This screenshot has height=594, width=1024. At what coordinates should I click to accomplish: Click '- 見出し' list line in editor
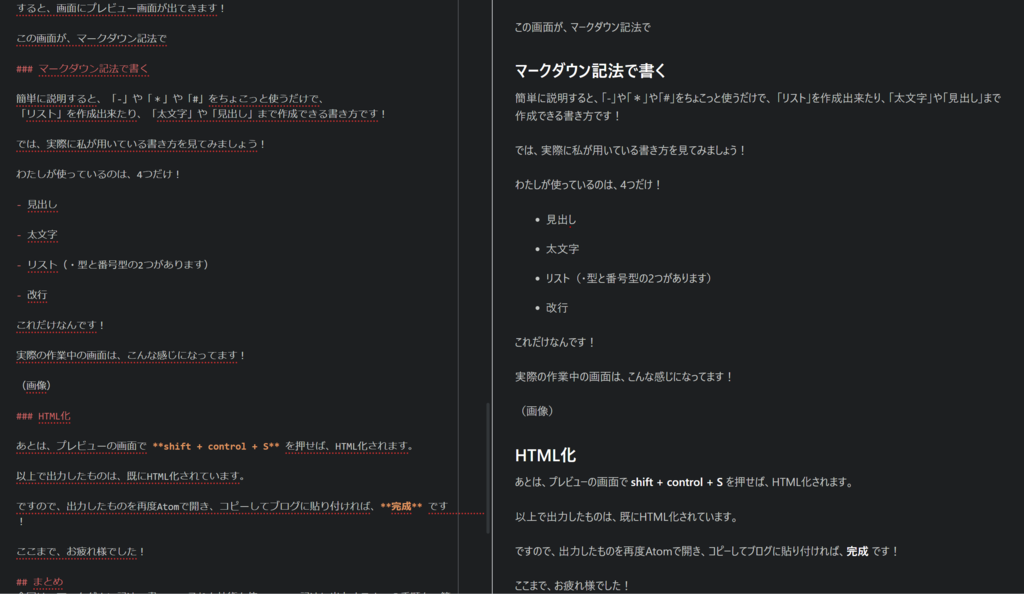37,204
